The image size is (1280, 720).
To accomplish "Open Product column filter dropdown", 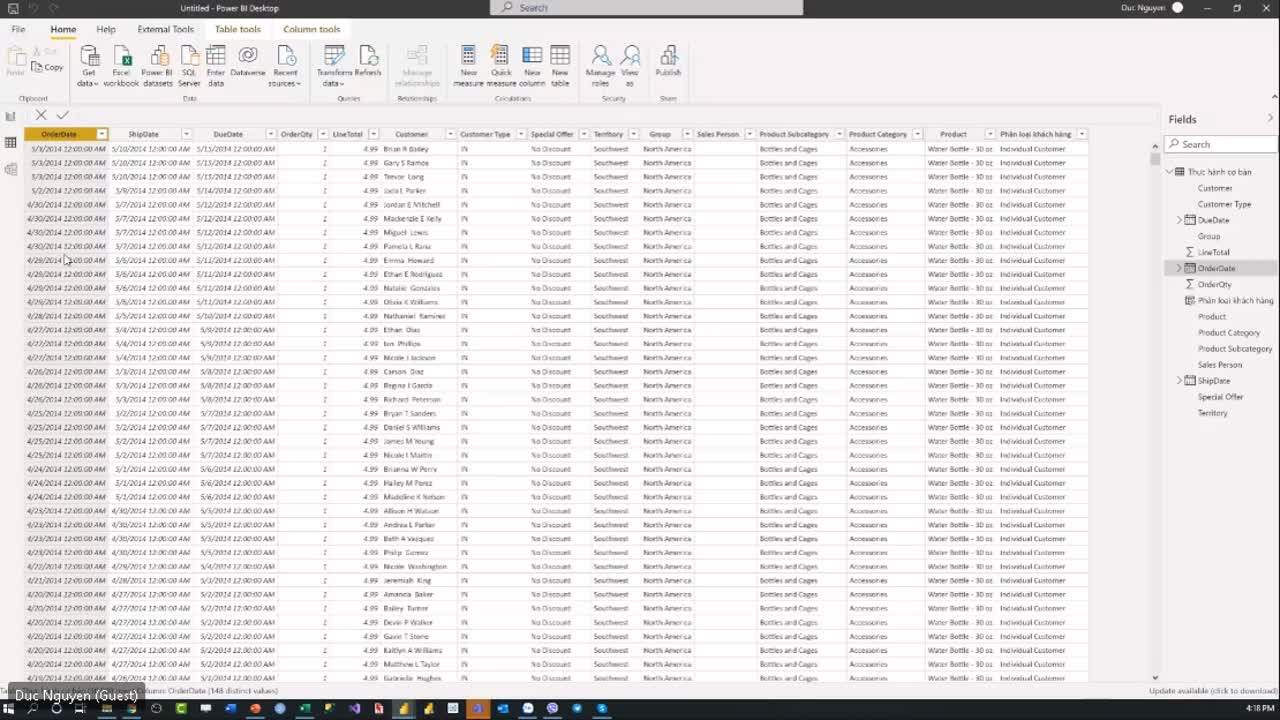I will pos(990,134).
